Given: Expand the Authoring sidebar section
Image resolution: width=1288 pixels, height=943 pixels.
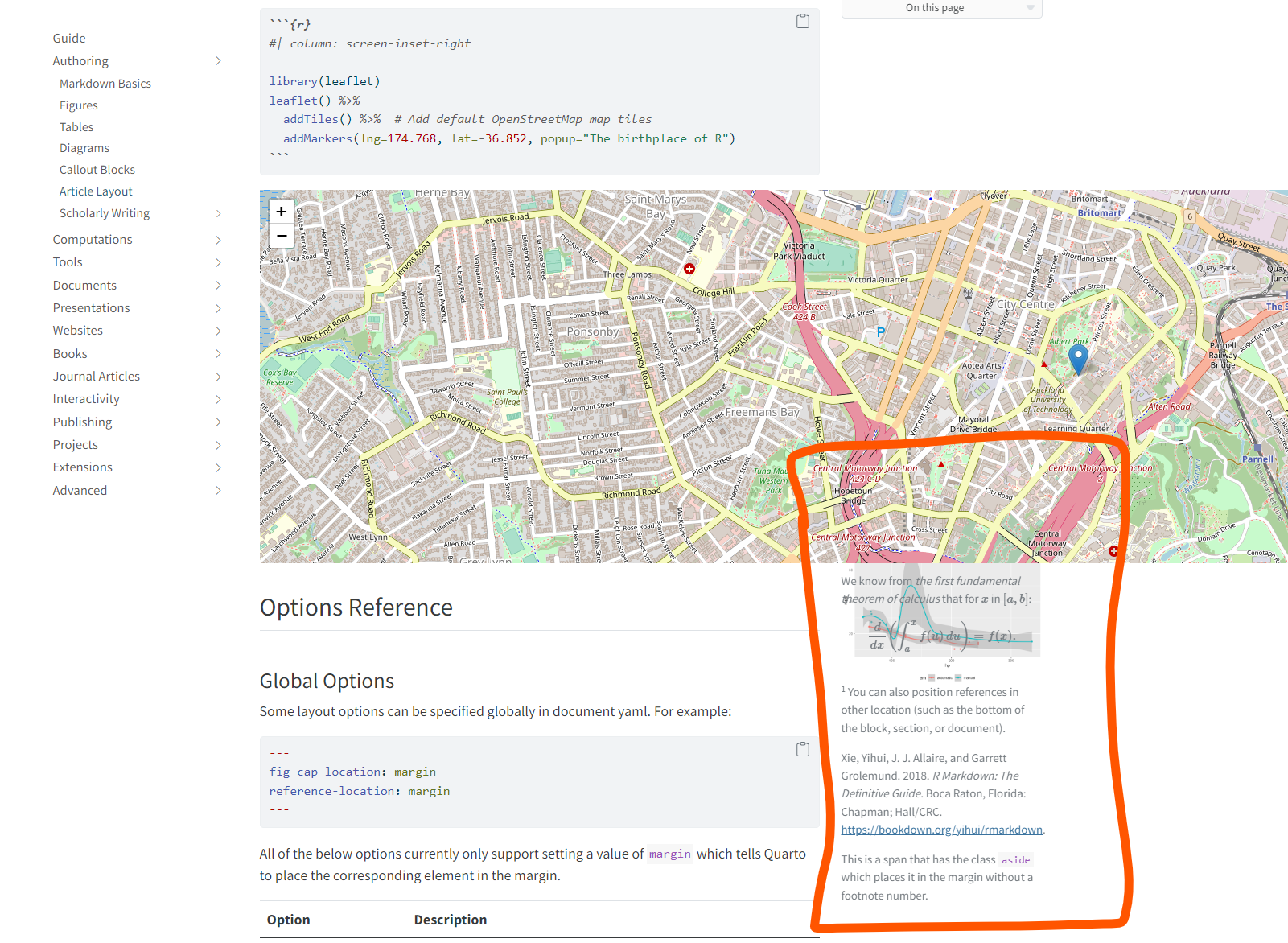Looking at the screenshot, I should [x=218, y=60].
